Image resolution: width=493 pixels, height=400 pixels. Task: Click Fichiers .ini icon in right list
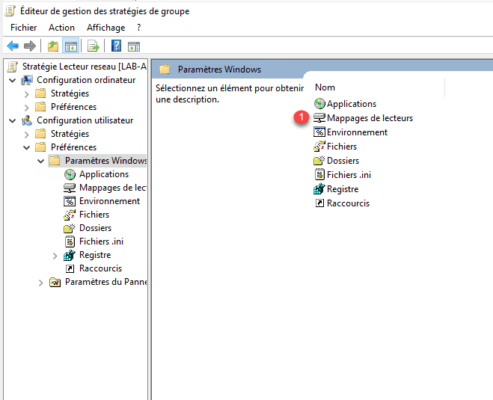(320, 175)
